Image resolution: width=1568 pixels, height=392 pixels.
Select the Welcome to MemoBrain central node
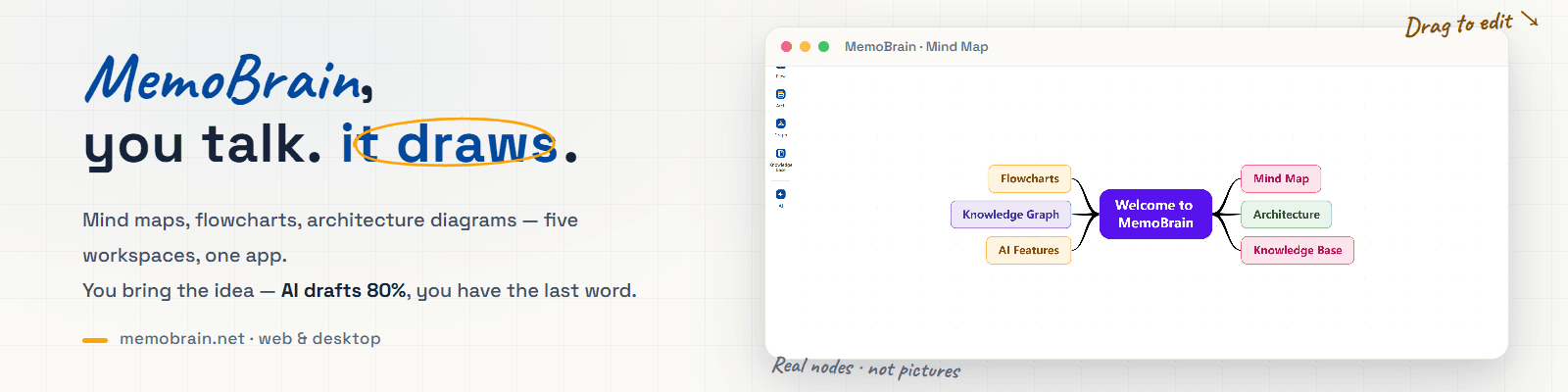(x=1155, y=214)
